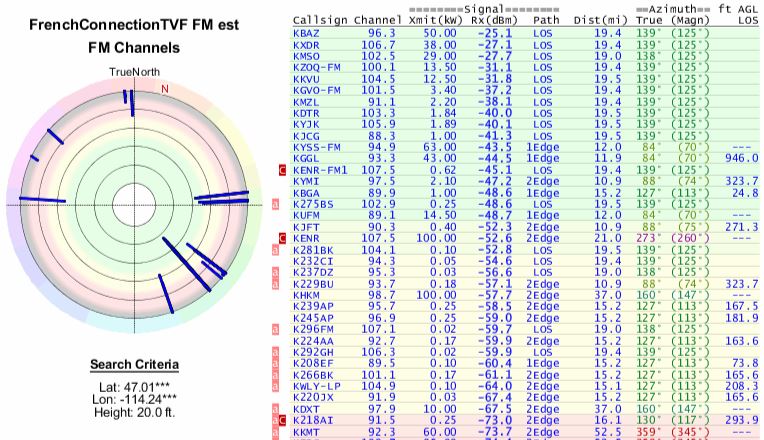Click the KHKM callsign
764x440 pixels.
[x=307, y=295]
